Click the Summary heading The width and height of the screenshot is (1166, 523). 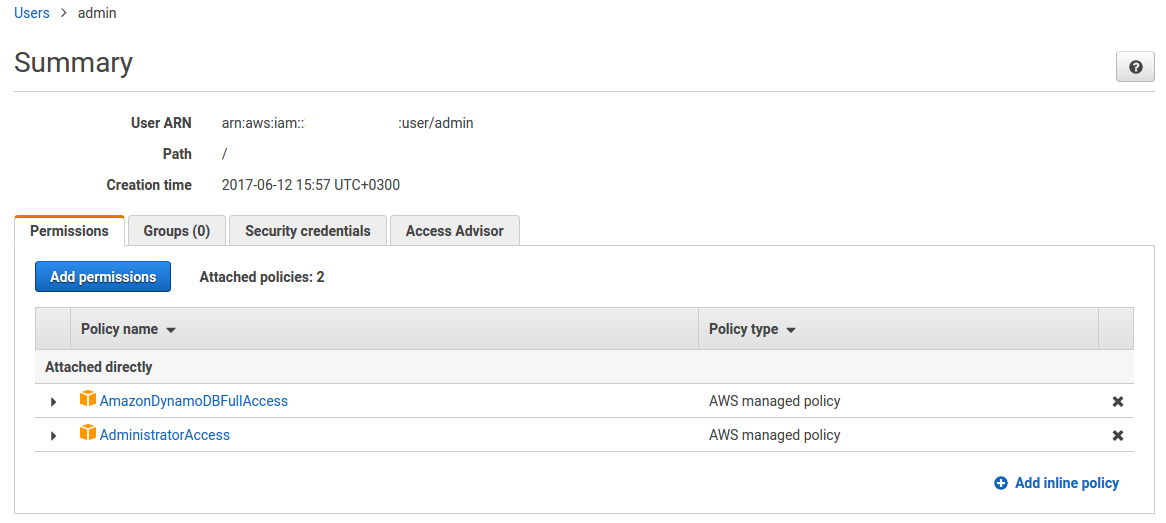(73, 62)
